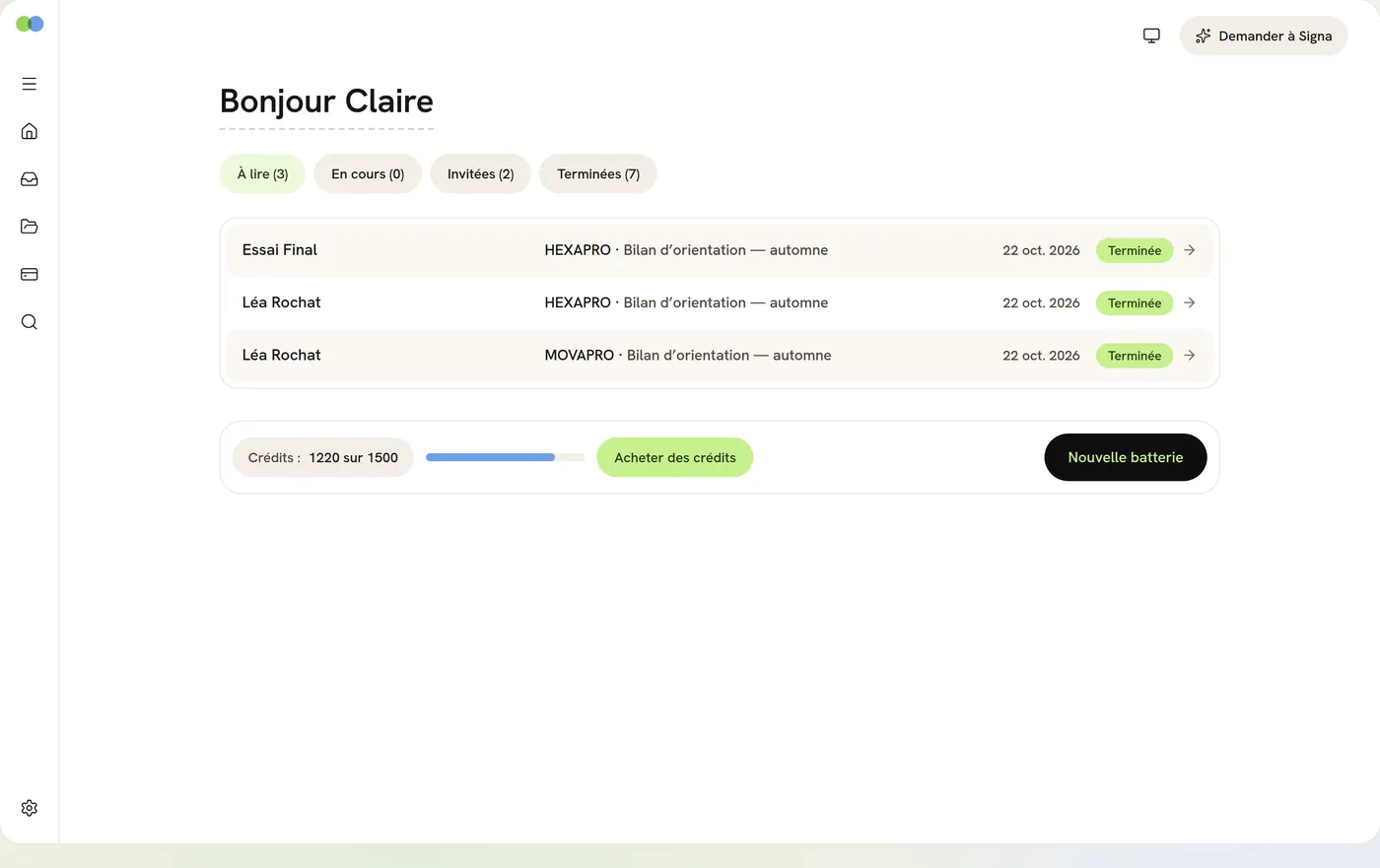Click the "Acheter des crédits" button
The width and height of the screenshot is (1380, 868).
point(675,457)
